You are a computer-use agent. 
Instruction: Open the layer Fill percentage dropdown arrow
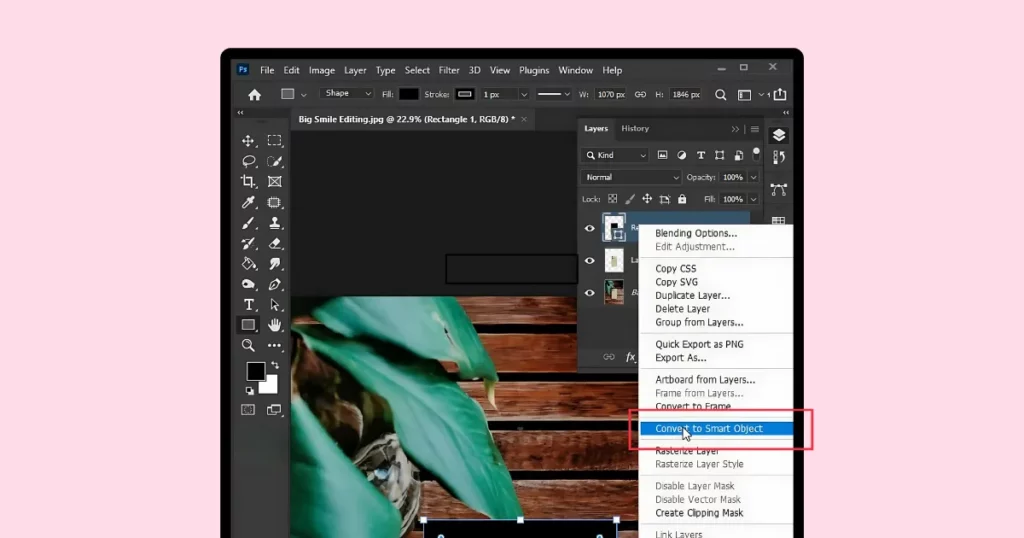[x=754, y=199]
